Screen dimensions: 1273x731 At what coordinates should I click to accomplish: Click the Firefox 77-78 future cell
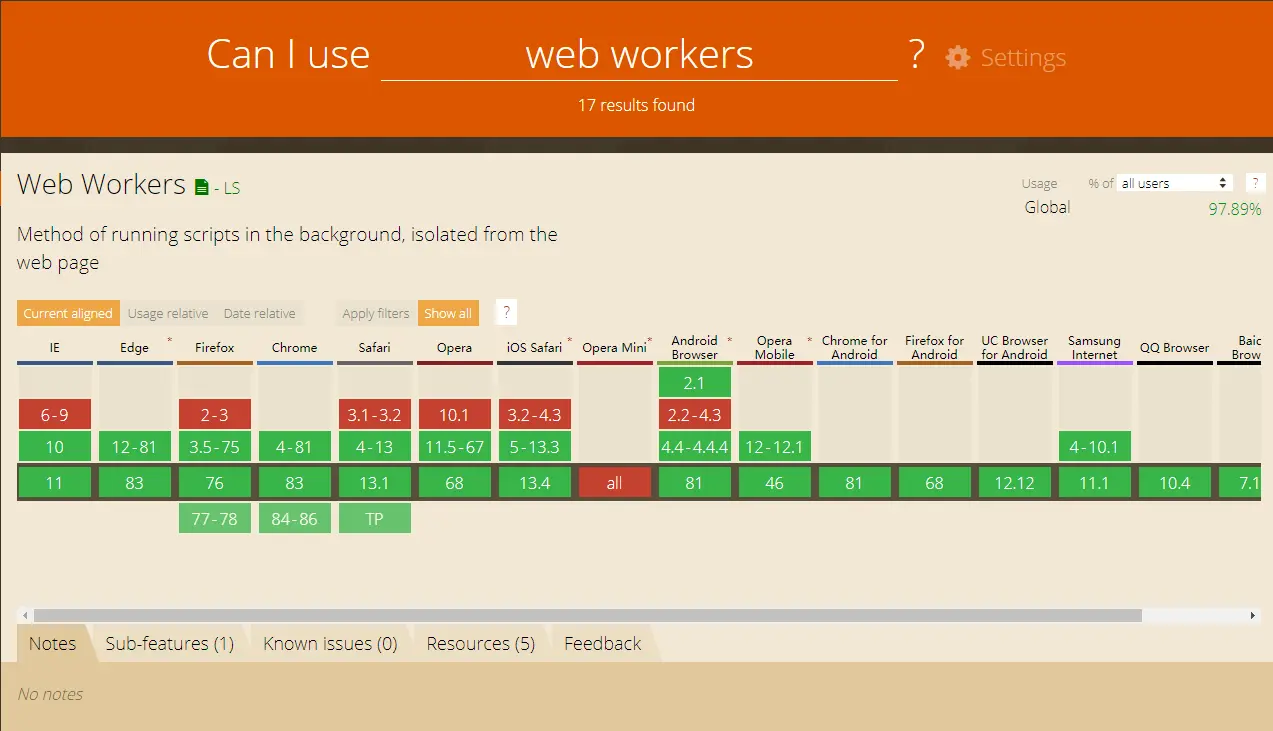(x=215, y=519)
